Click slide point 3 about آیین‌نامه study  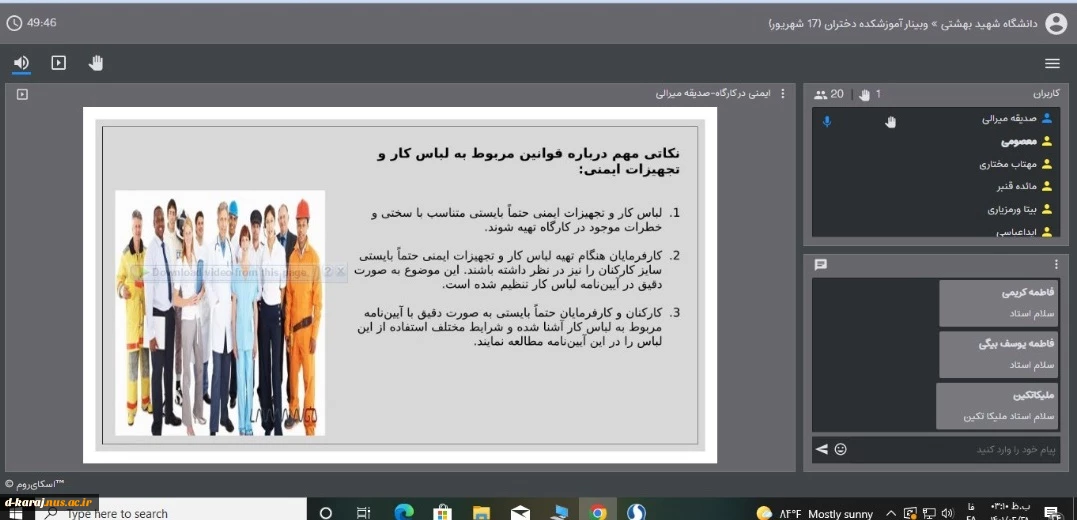click(x=519, y=327)
